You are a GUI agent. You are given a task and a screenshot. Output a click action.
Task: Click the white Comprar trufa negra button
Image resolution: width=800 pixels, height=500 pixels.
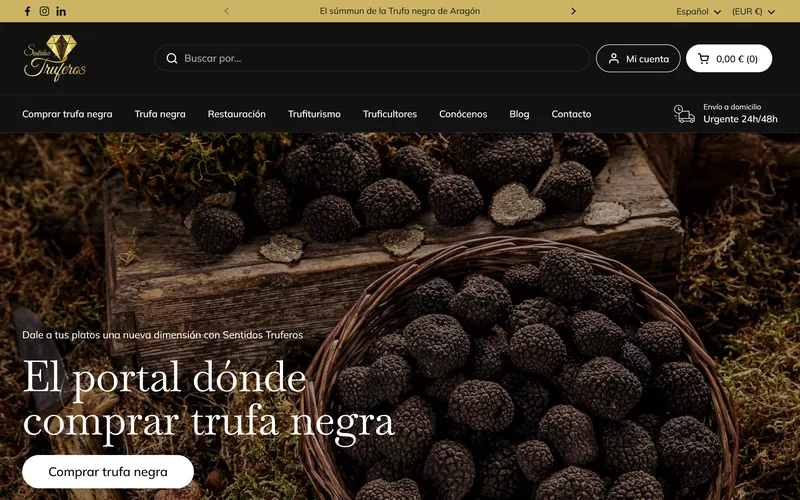108,472
